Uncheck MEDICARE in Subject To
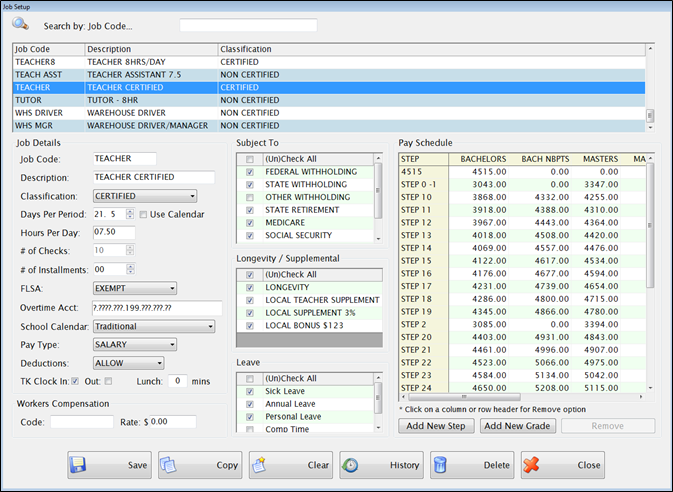Viewport: 673px width, 492px height. [250, 223]
